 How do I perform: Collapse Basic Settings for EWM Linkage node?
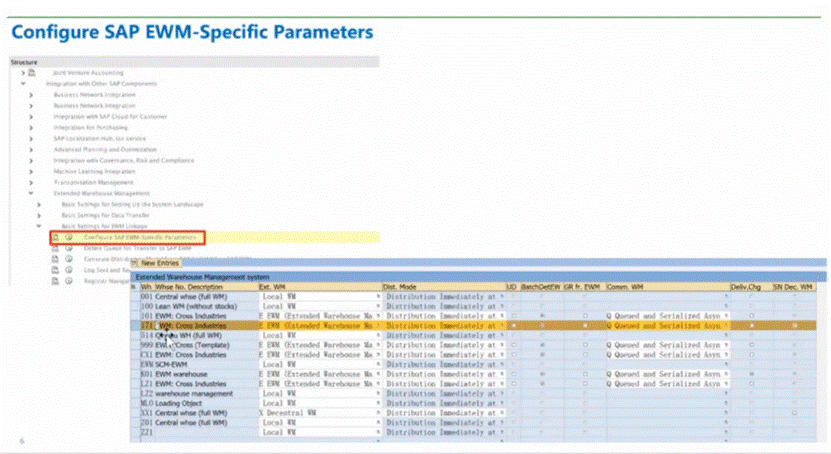pyautogui.click(x=39, y=226)
